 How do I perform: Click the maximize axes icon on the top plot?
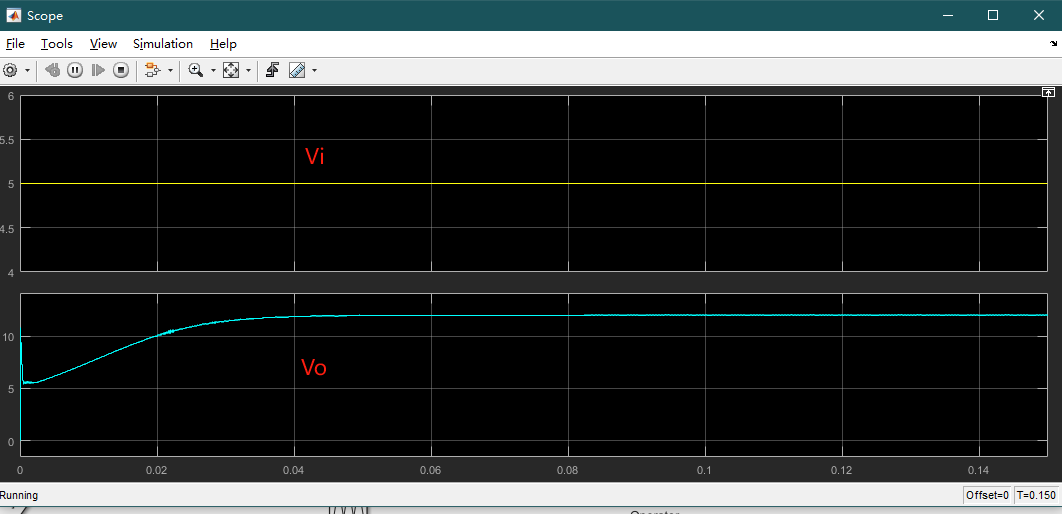pos(1048,91)
